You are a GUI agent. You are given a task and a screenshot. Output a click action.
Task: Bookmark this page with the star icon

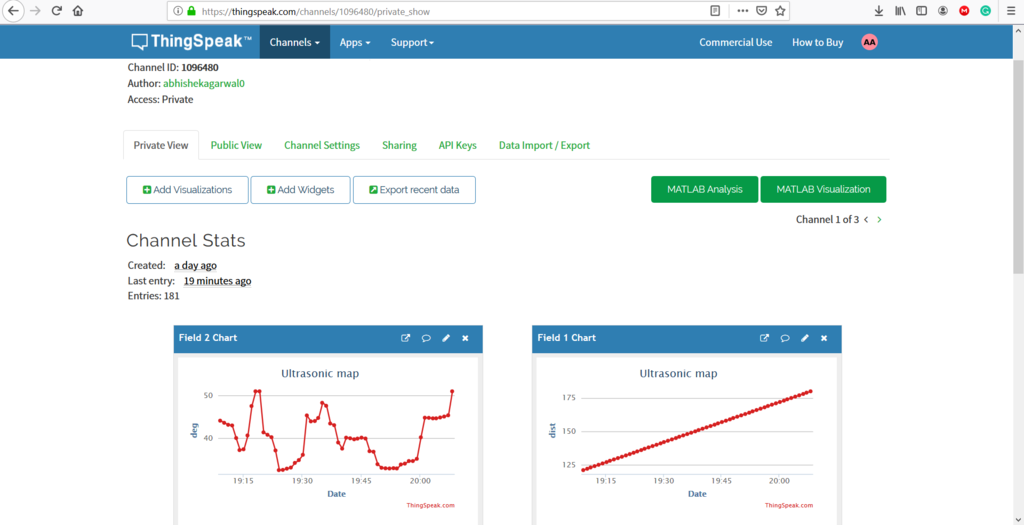click(x=781, y=11)
